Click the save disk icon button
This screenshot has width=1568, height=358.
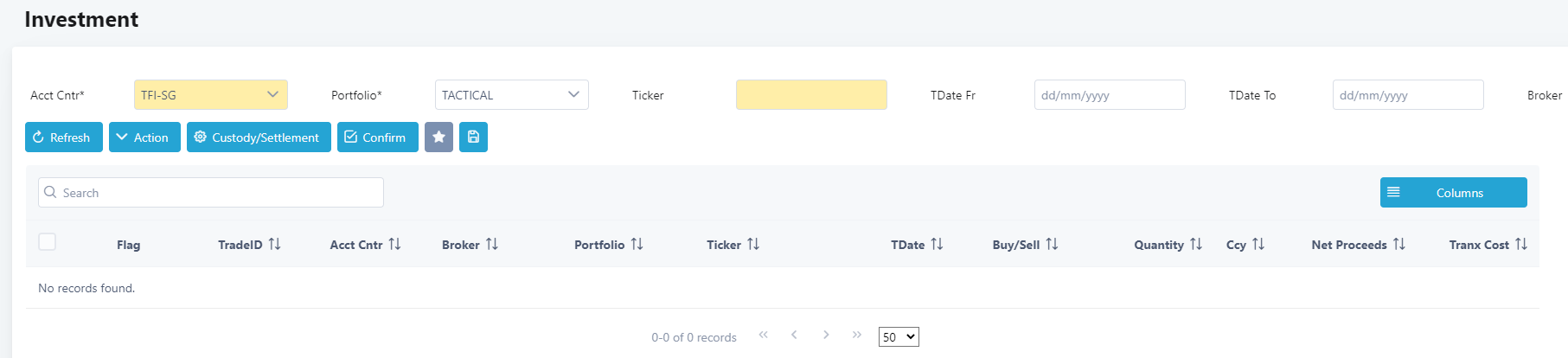click(473, 137)
